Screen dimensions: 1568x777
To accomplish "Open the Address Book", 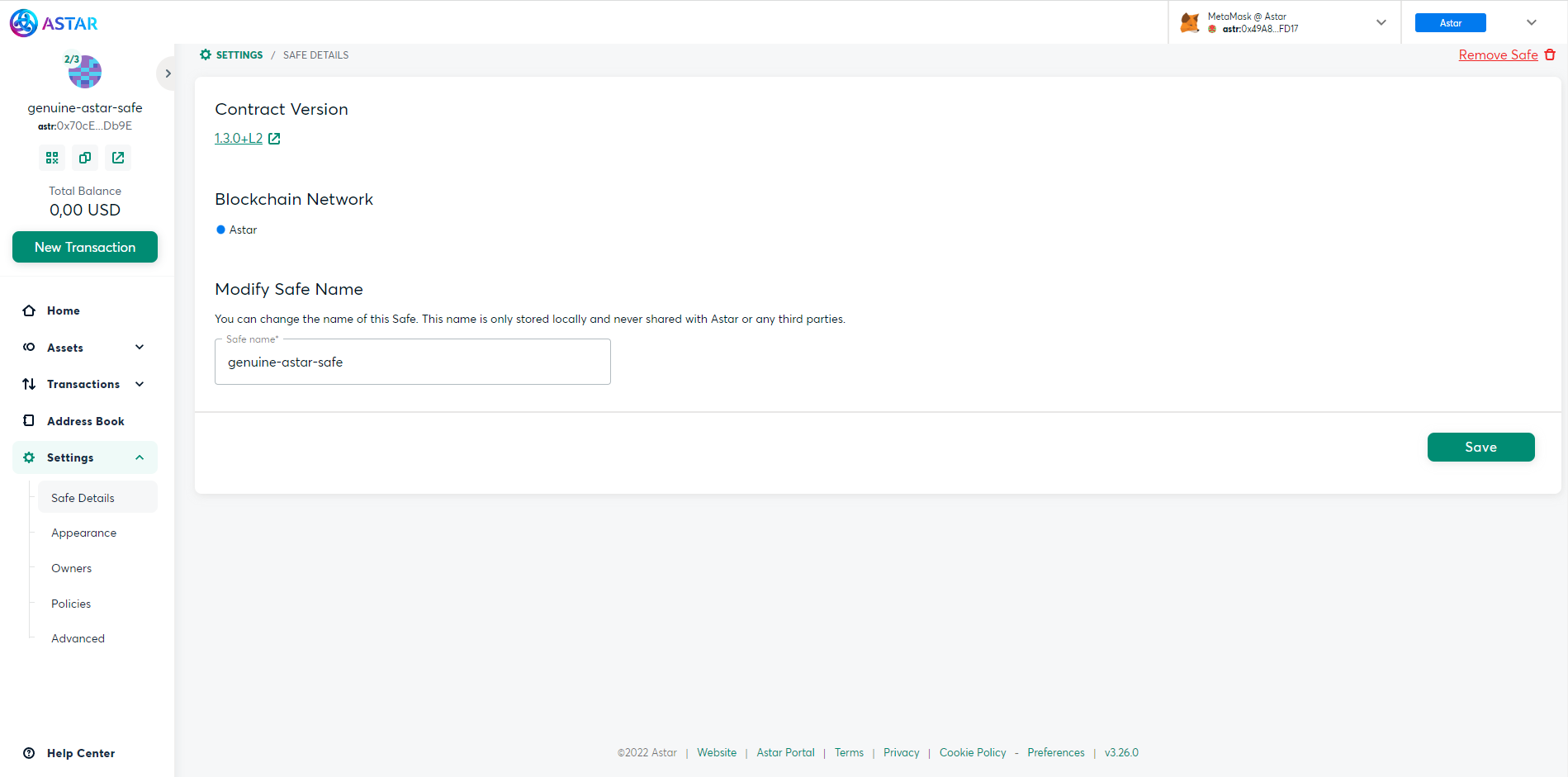I will [85, 421].
